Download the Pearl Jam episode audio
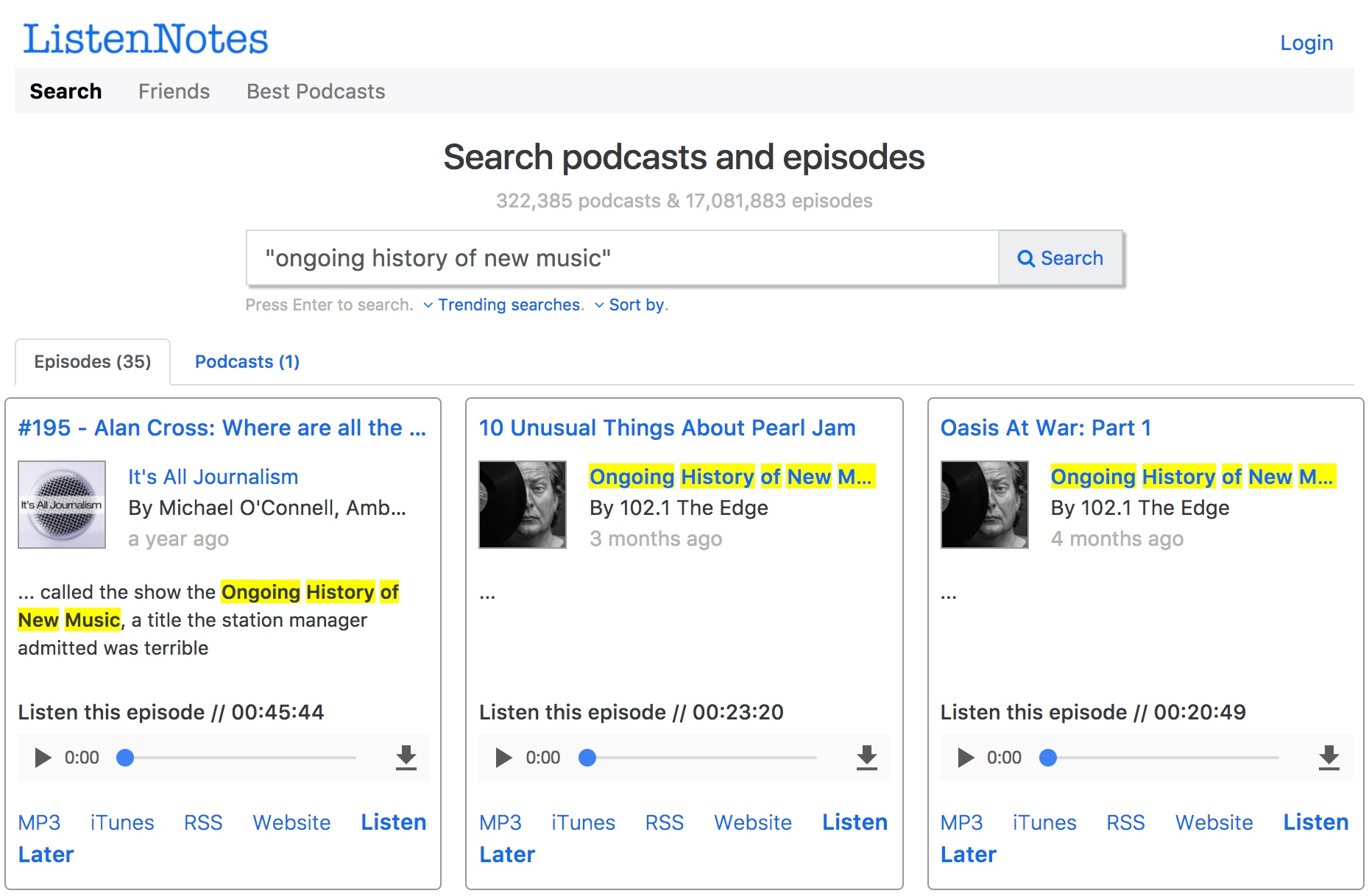1369x896 pixels. pos(868,757)
